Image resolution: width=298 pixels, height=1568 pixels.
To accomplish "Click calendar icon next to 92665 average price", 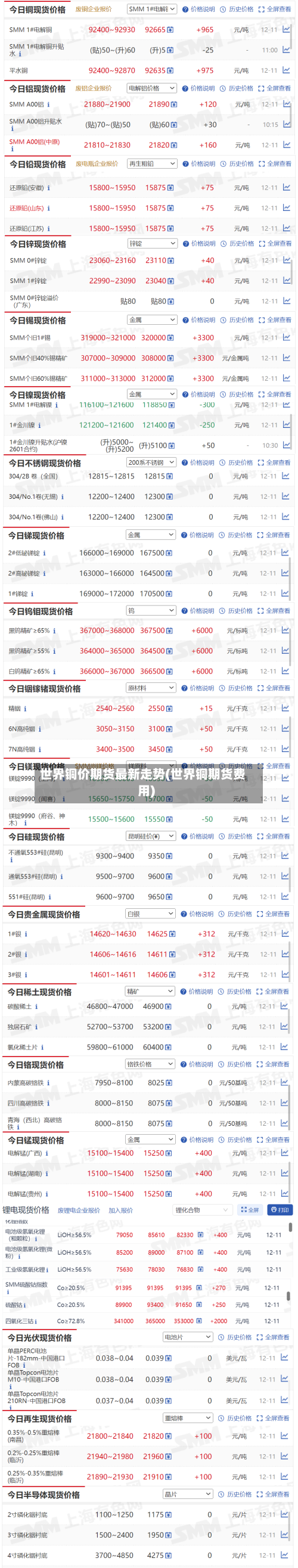I will pyautogui.click(x=170, y=30).
